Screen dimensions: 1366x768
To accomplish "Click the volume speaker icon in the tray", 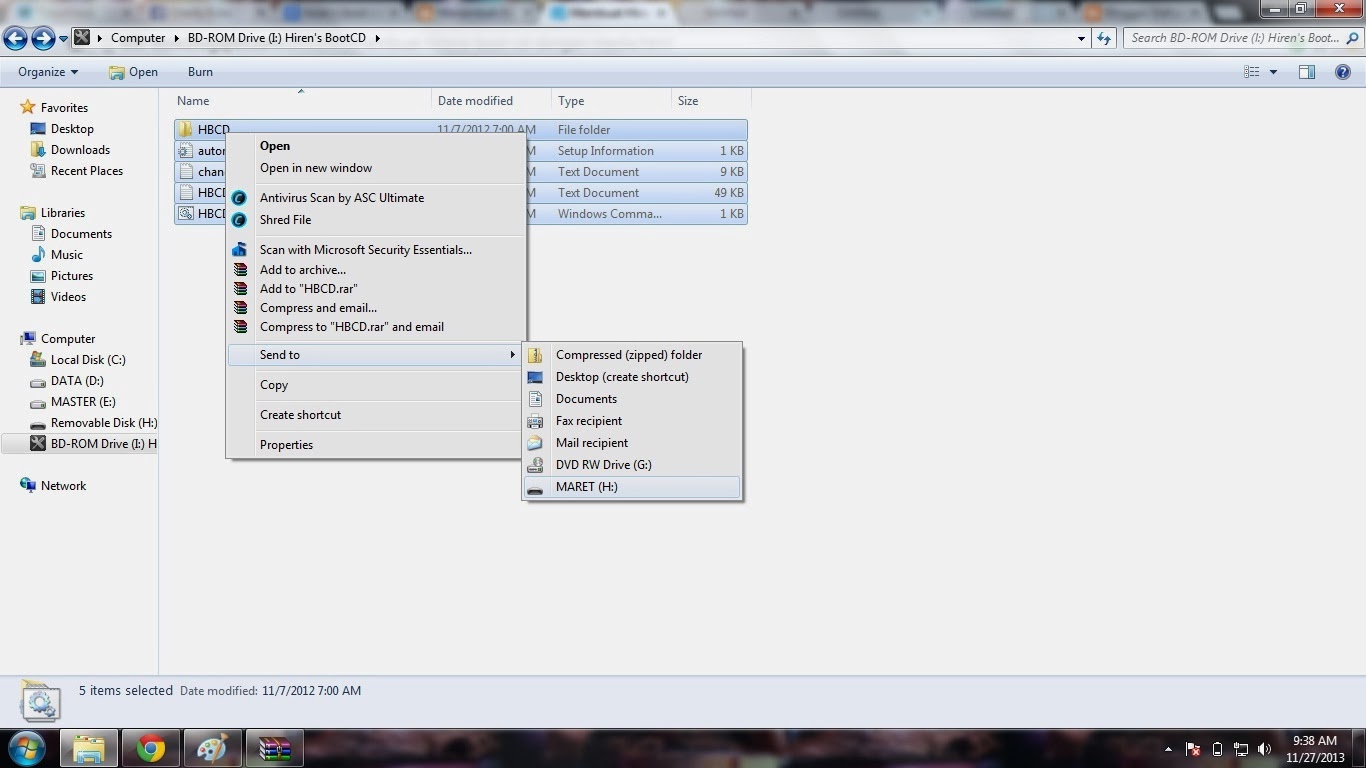I will (1264, 749).
